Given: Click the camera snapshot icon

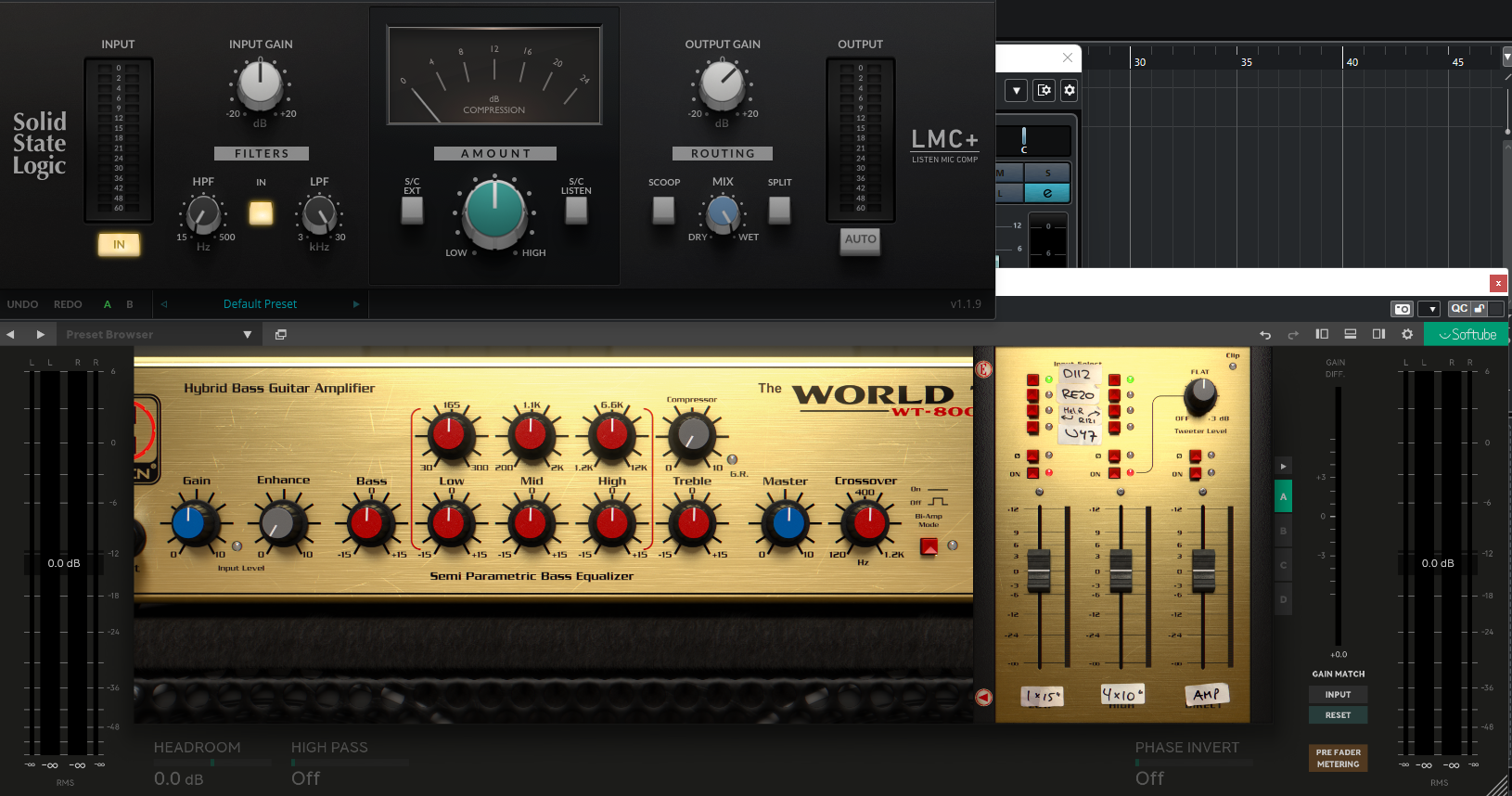Looking at the screenshot, I should point(1402,309).
